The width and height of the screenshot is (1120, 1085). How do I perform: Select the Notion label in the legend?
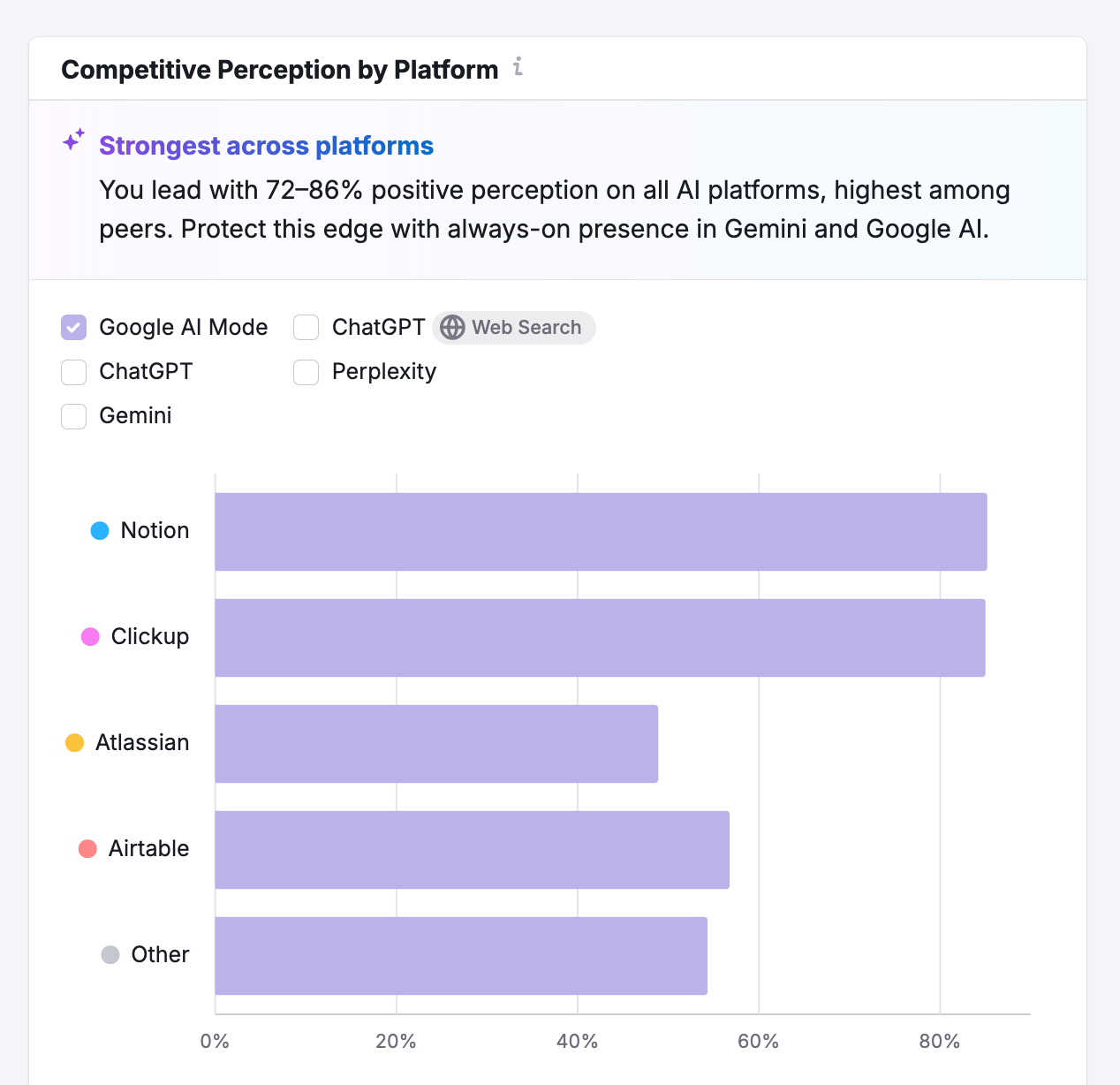coord(154,530)
